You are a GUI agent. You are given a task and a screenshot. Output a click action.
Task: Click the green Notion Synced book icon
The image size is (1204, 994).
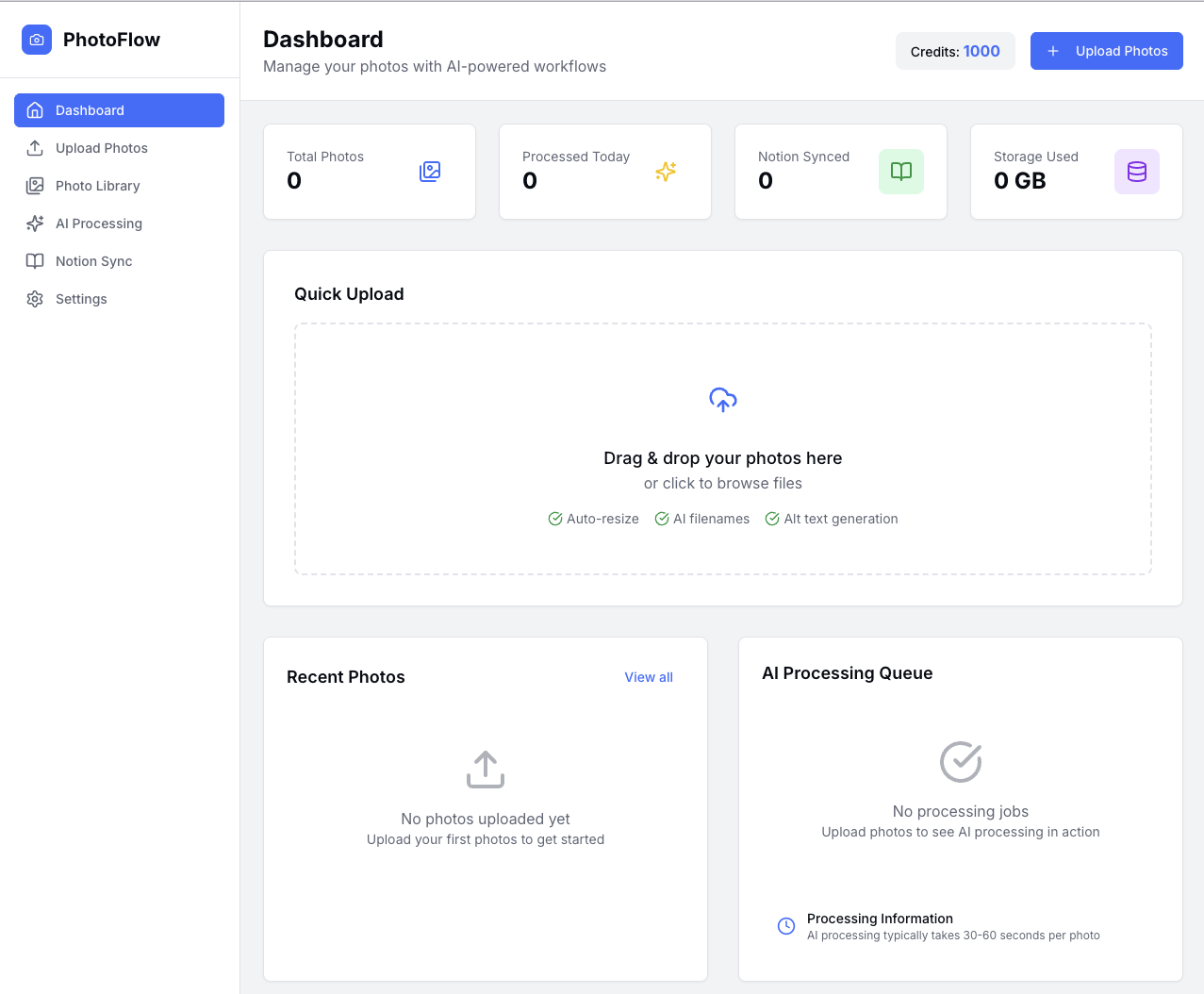901,172
